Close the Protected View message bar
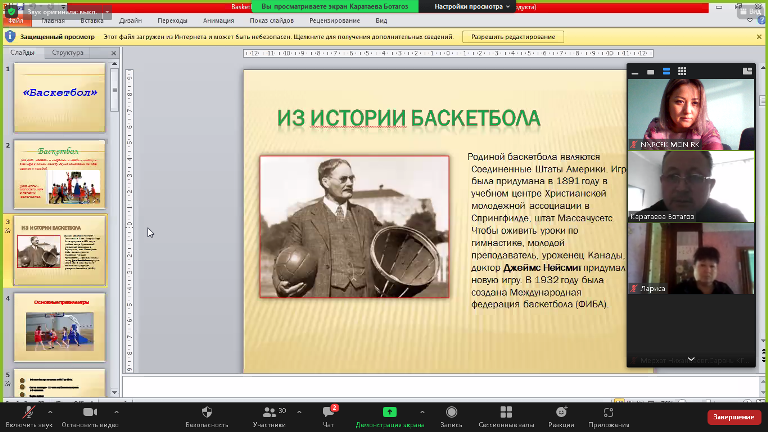 (759, 37)
